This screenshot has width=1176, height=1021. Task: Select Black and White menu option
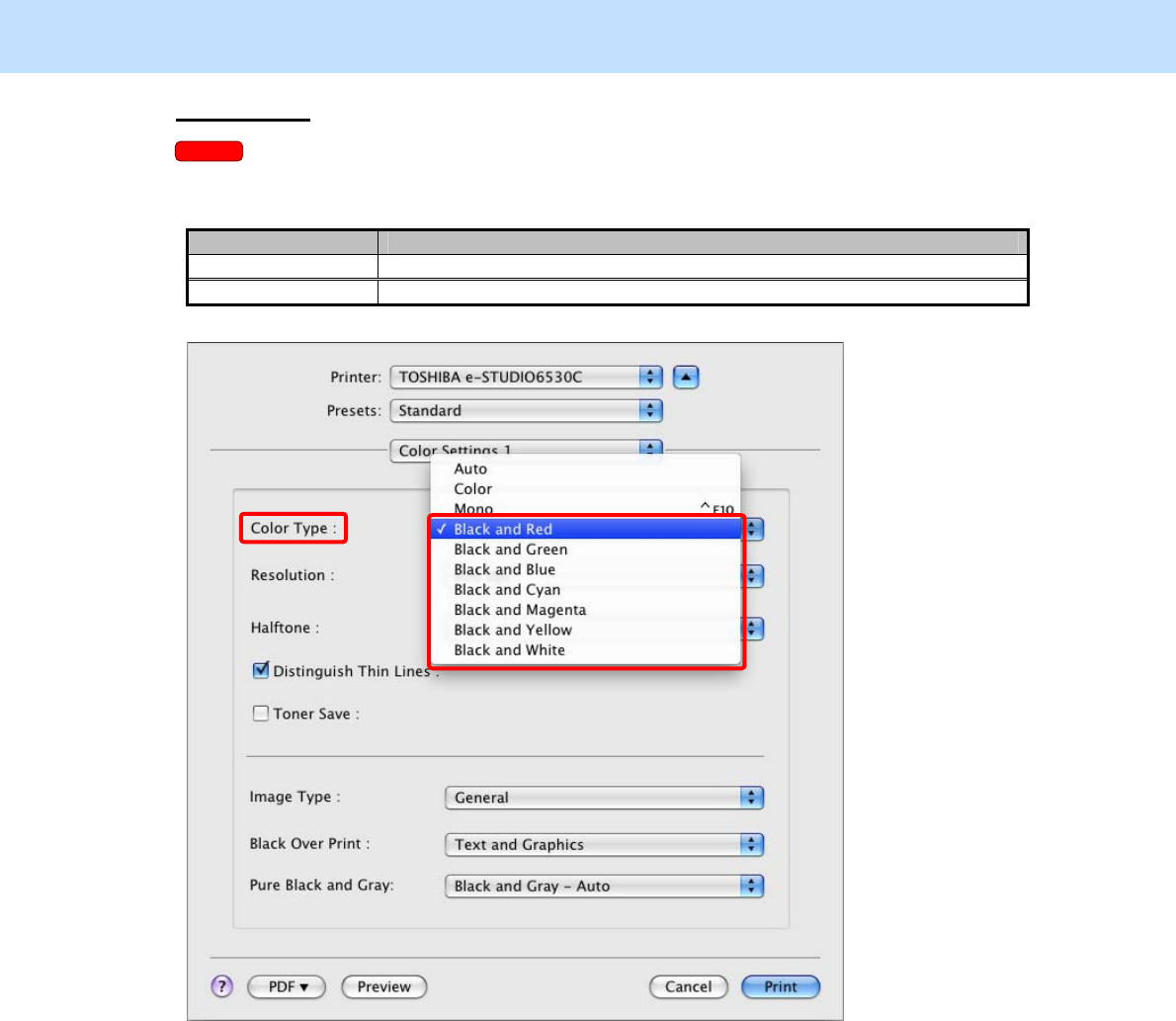585,650
